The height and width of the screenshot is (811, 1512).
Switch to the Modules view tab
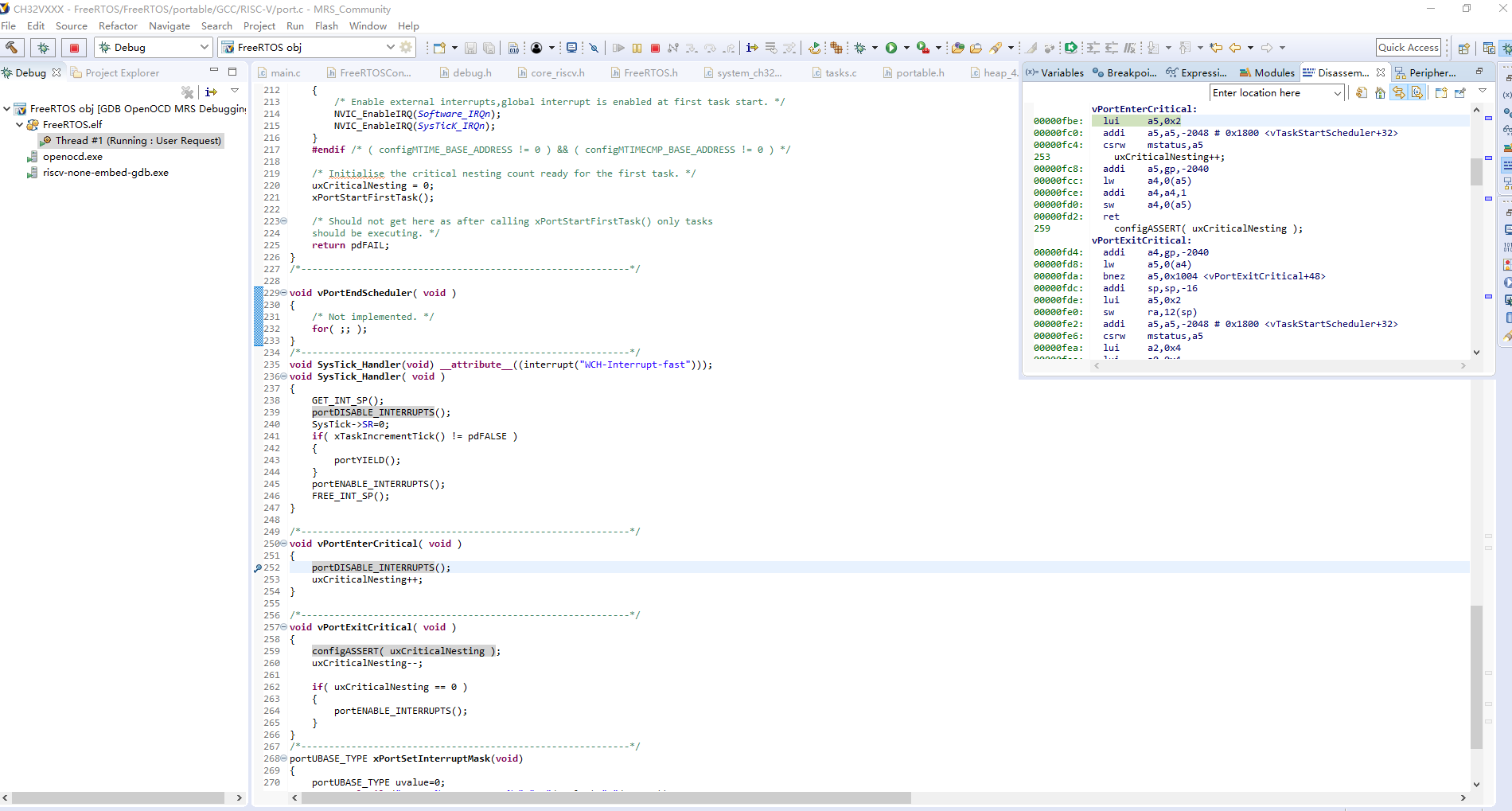tap(1267, 72)
